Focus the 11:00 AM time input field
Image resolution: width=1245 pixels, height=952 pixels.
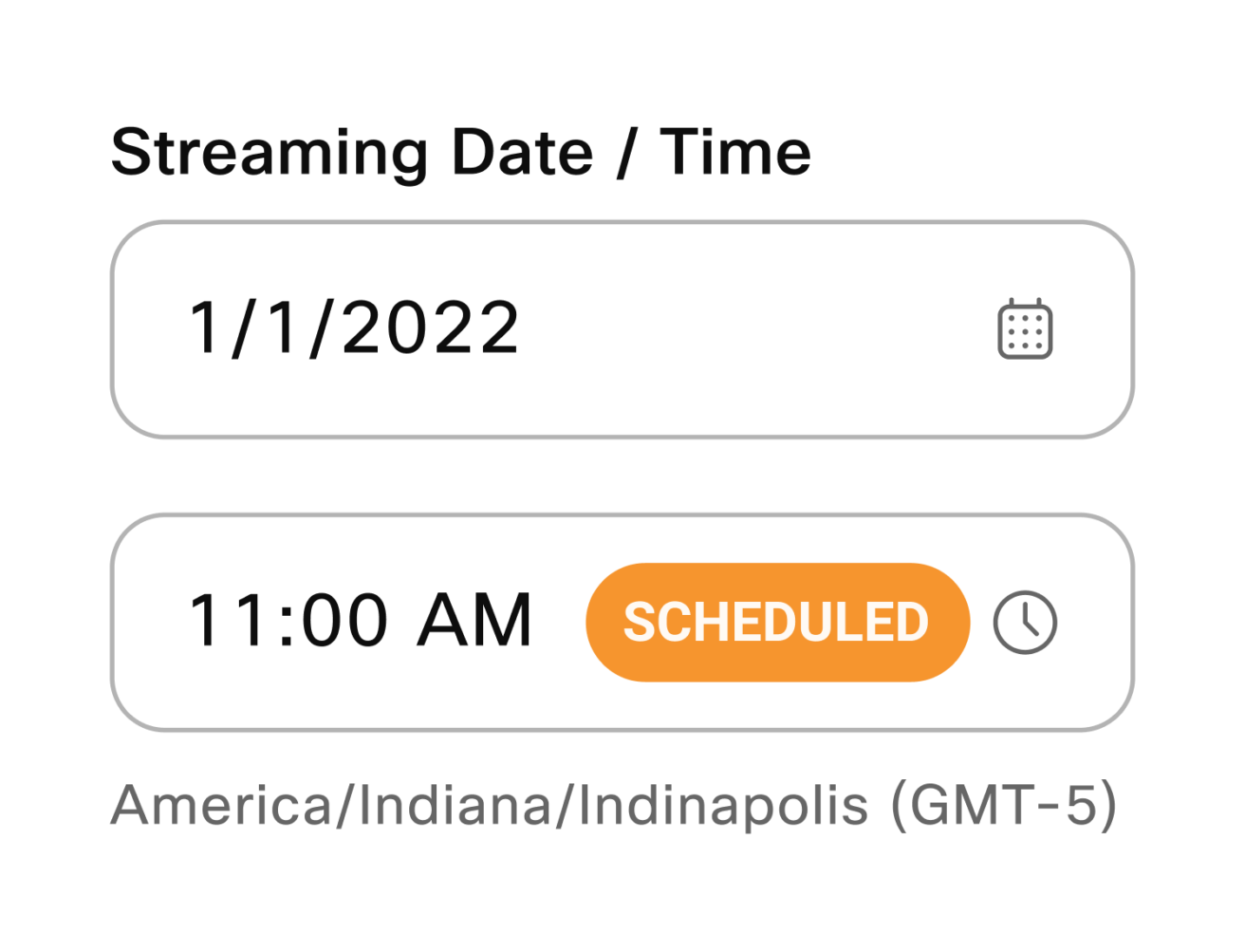[x=622, y=623]
